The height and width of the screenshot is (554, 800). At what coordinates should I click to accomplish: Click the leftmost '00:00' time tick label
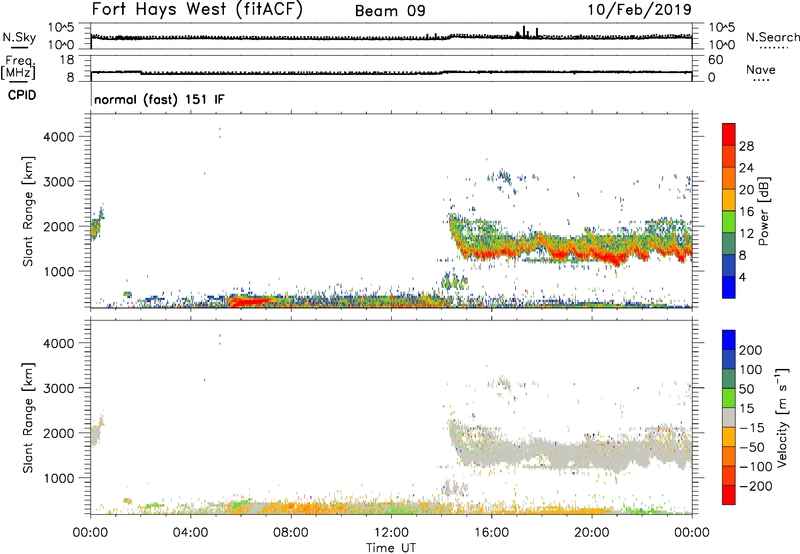(x=91, y=533)
